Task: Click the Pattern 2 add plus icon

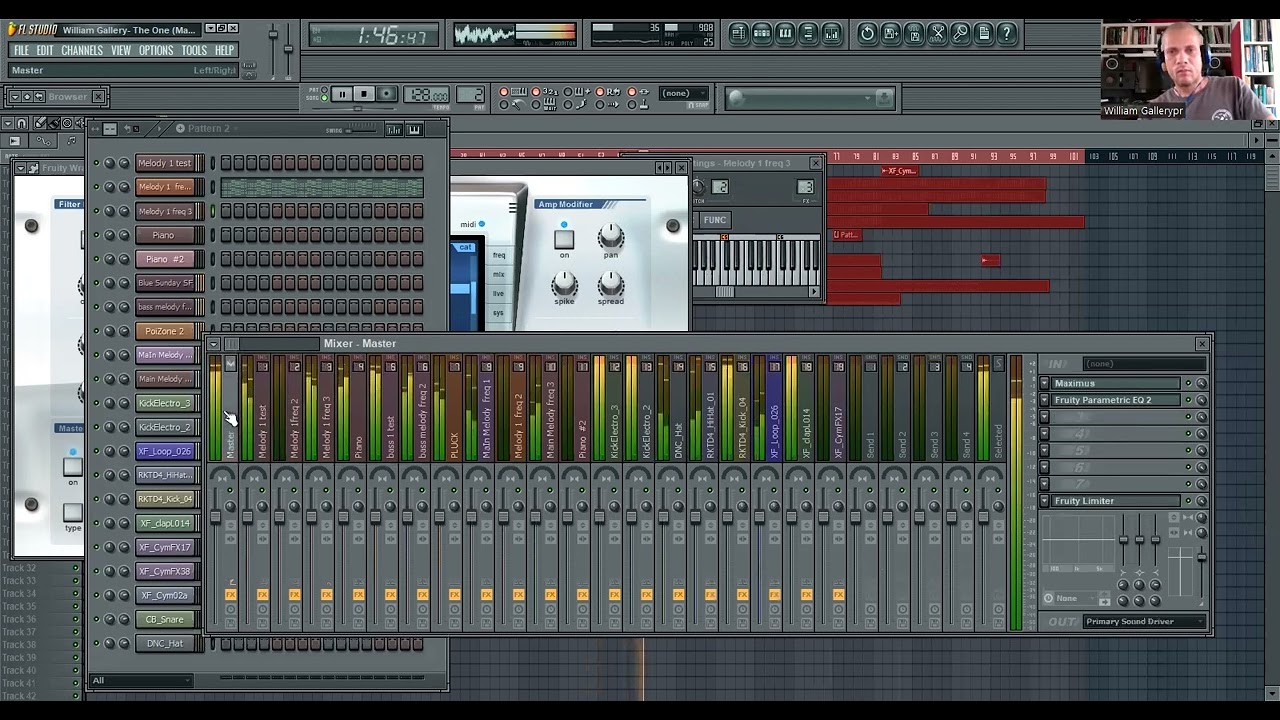Action: coord(180,128)
